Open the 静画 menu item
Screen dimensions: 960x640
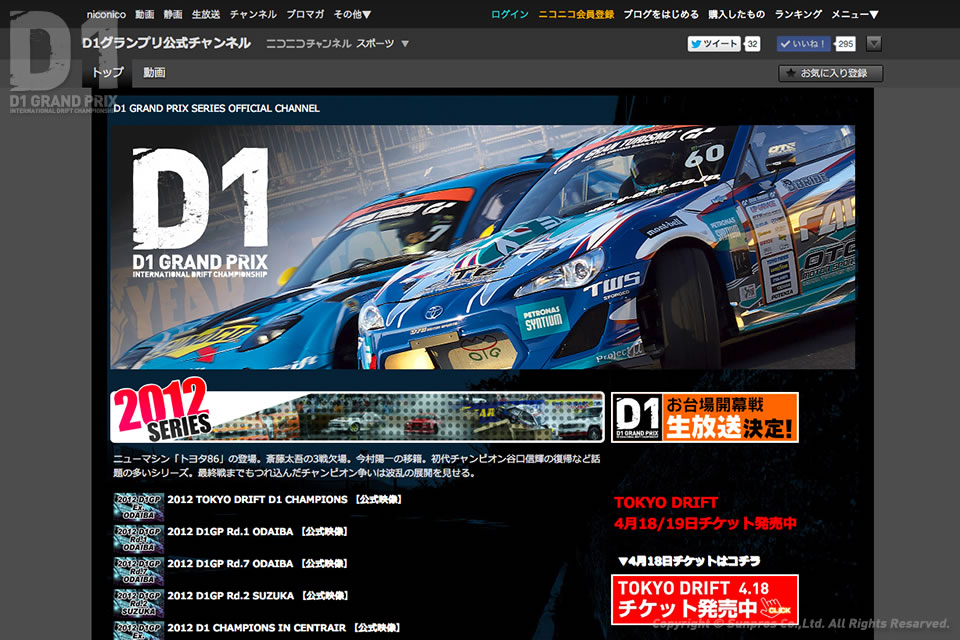click(173, 14)
